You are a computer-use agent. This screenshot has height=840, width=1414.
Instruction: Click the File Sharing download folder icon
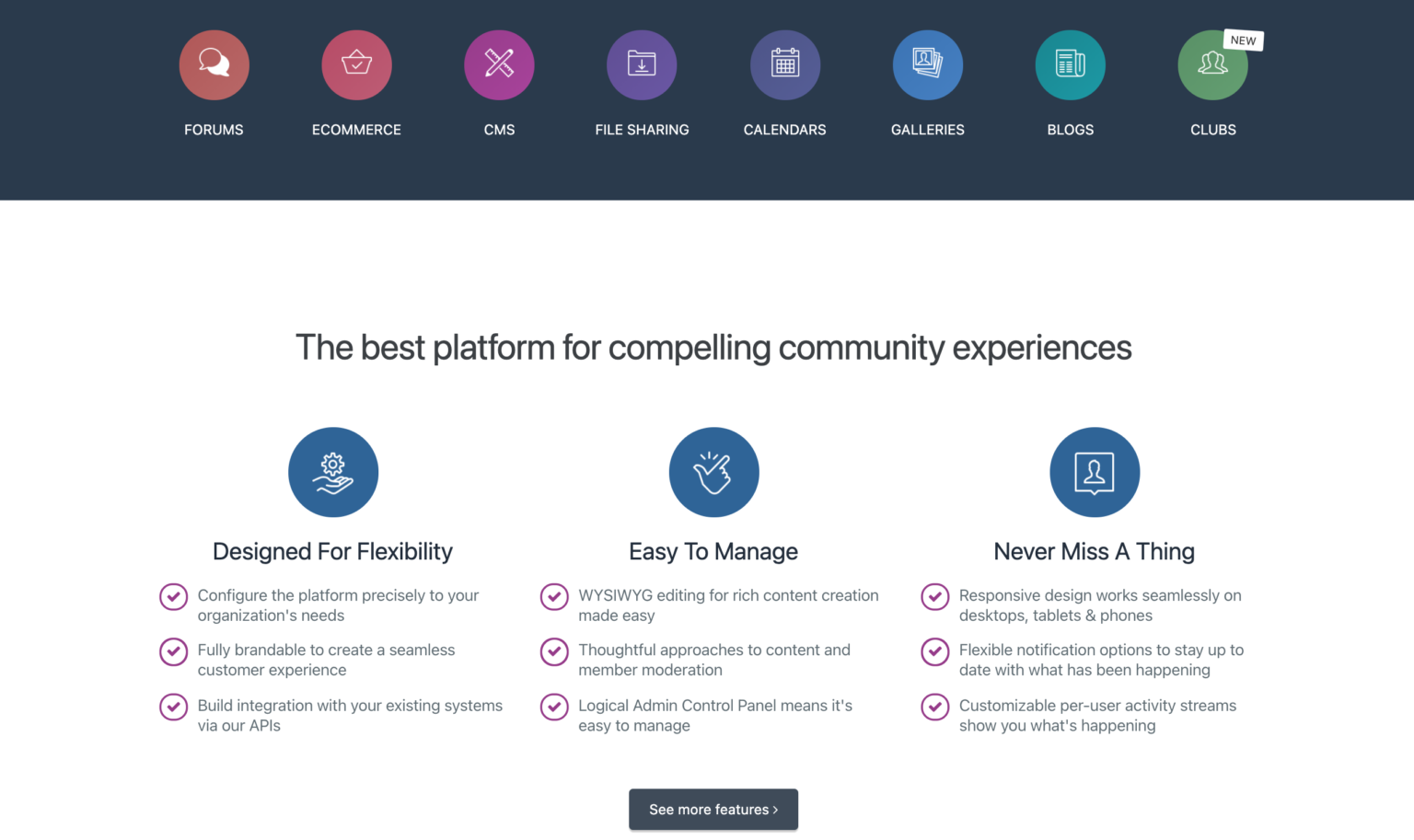click(642, 64)
